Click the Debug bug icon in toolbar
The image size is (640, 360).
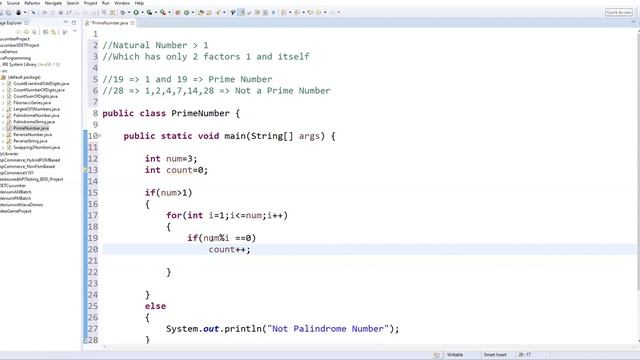coord(123,12)
